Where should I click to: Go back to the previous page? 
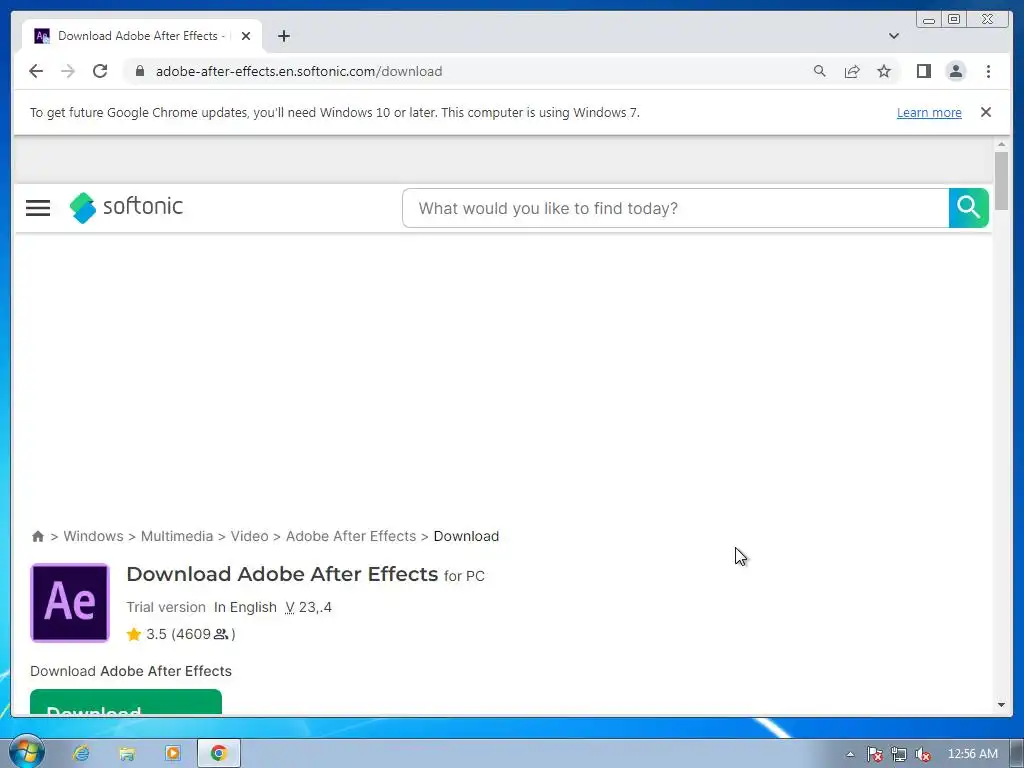tap(36, 71)
